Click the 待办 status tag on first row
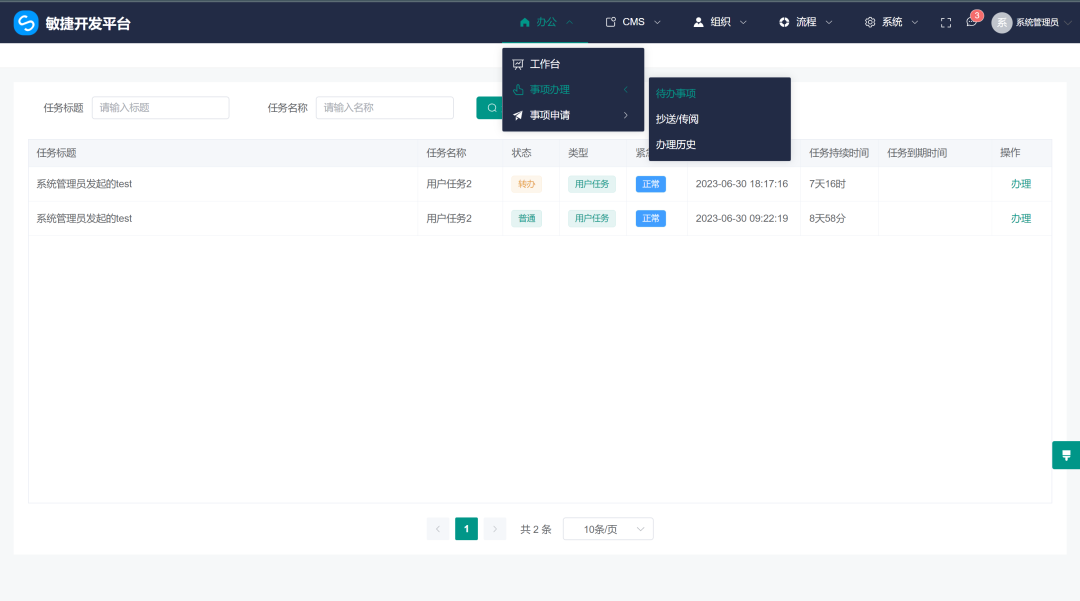Viewport: 1080px width, 601px height. (x=527, y=184)
